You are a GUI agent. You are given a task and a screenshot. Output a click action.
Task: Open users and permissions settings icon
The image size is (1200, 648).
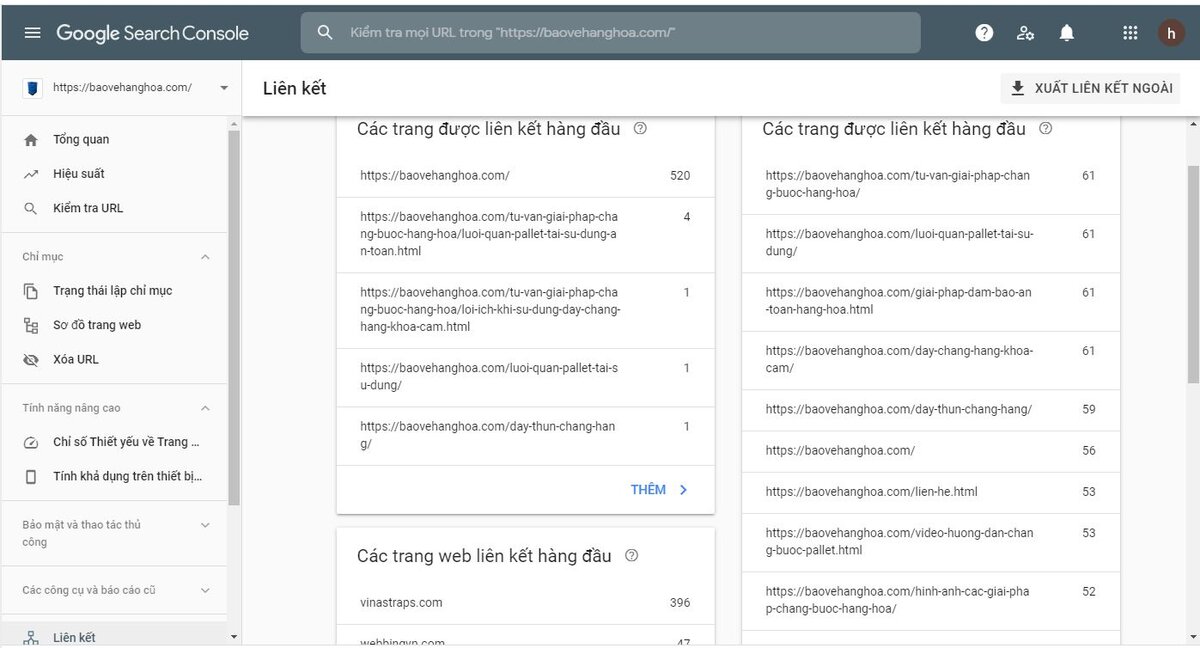point(1025,33)
